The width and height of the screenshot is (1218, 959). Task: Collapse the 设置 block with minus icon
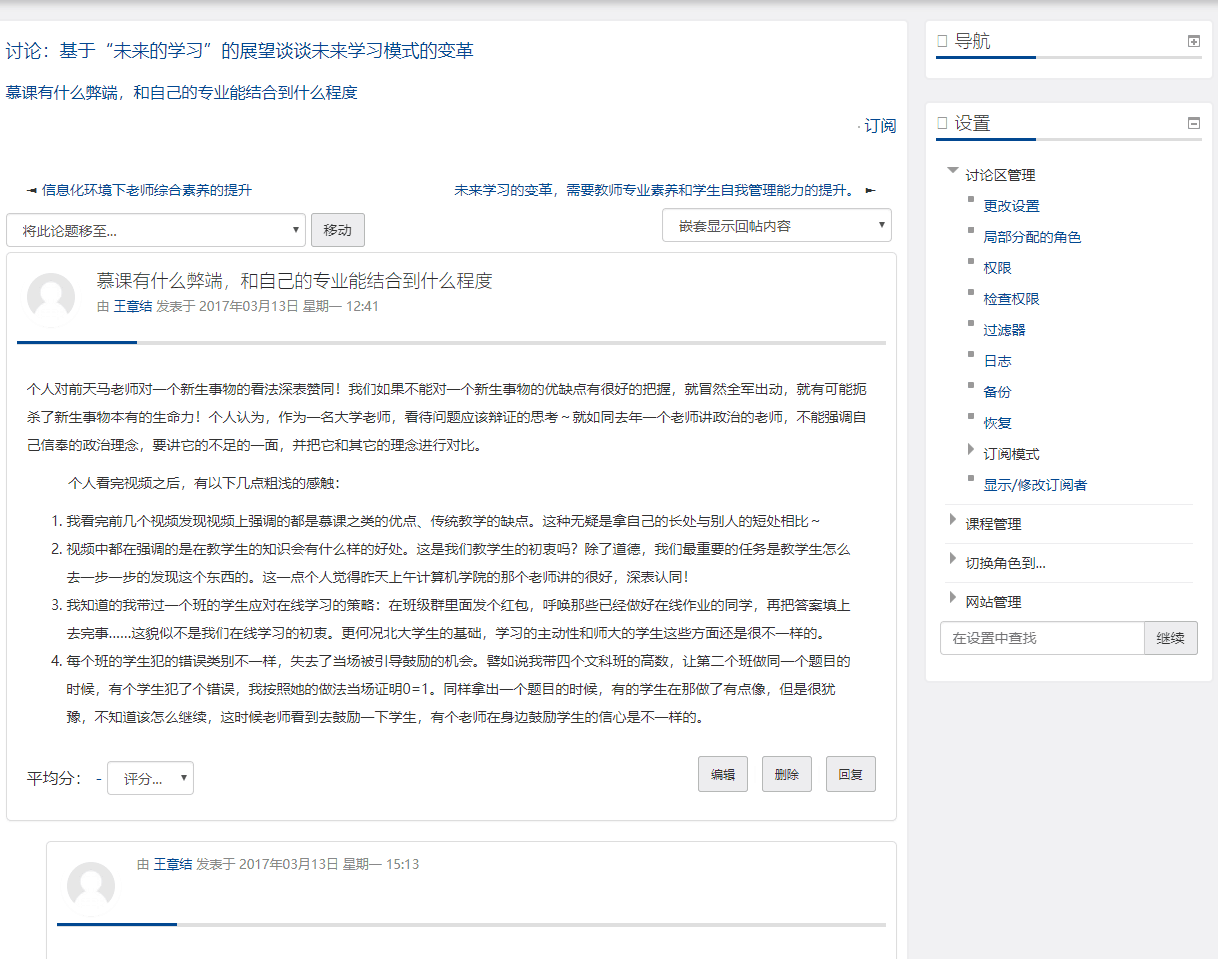click(1193, 123)
